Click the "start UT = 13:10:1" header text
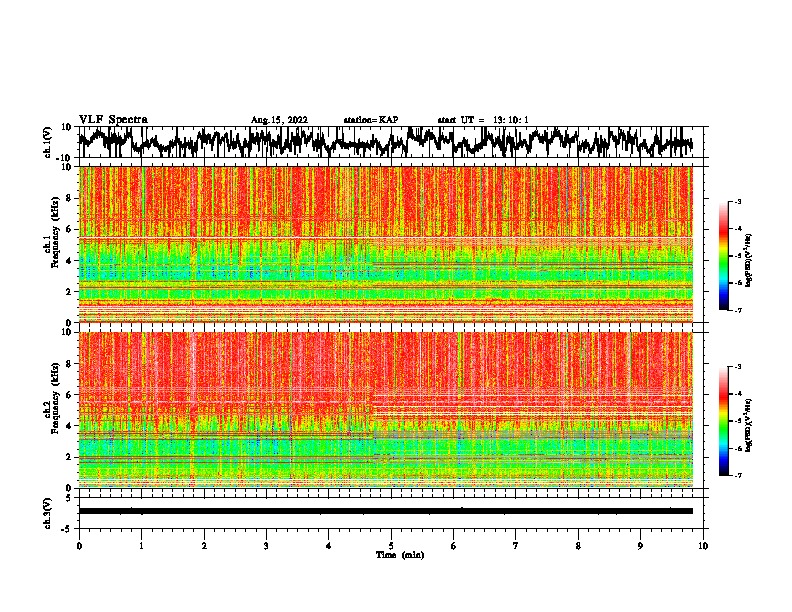Viewport: 792px width, 612px height. (483, 120)
